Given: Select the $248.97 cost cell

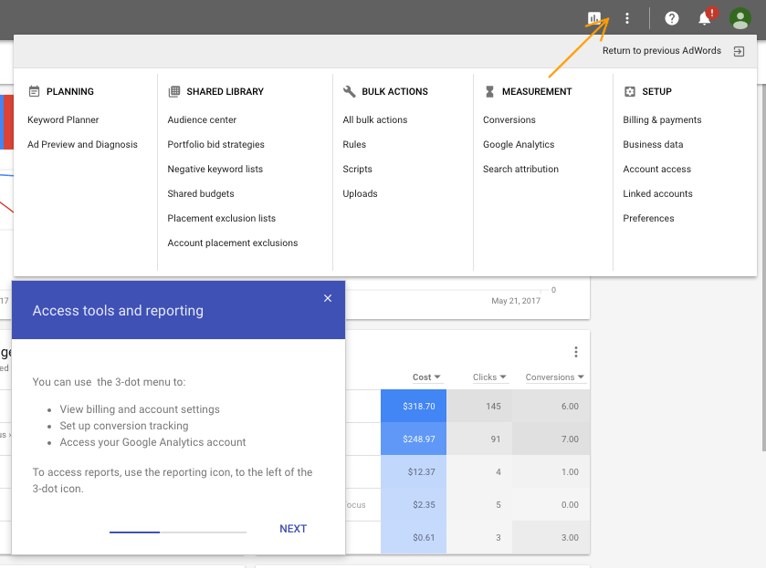Looking at the screenshot, I should pyautogui.click(x=413, y=439).
